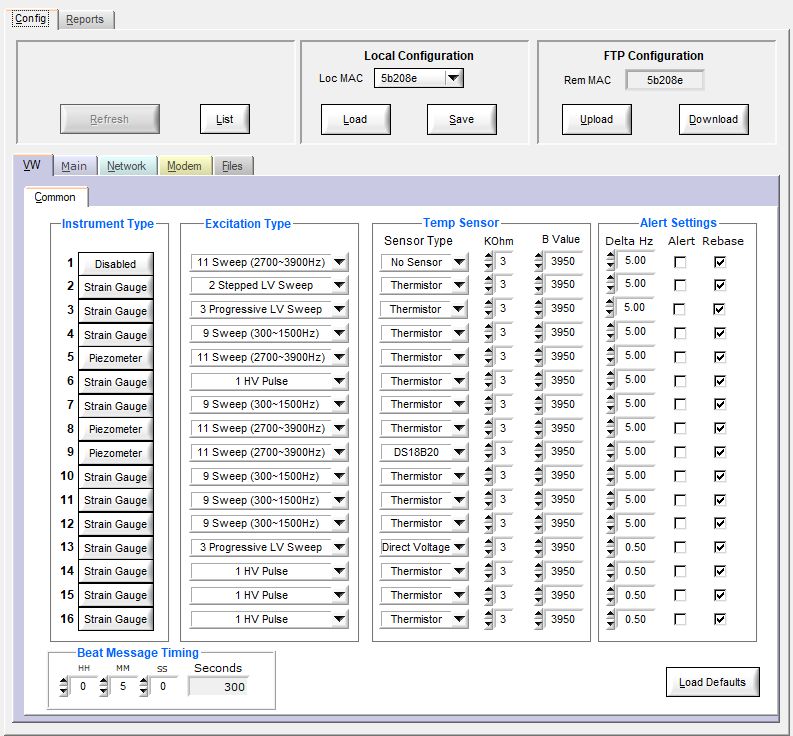Screen dimensions: 793x736
Task: Select the Common sub-tab
Action: (x=55, y=197)
